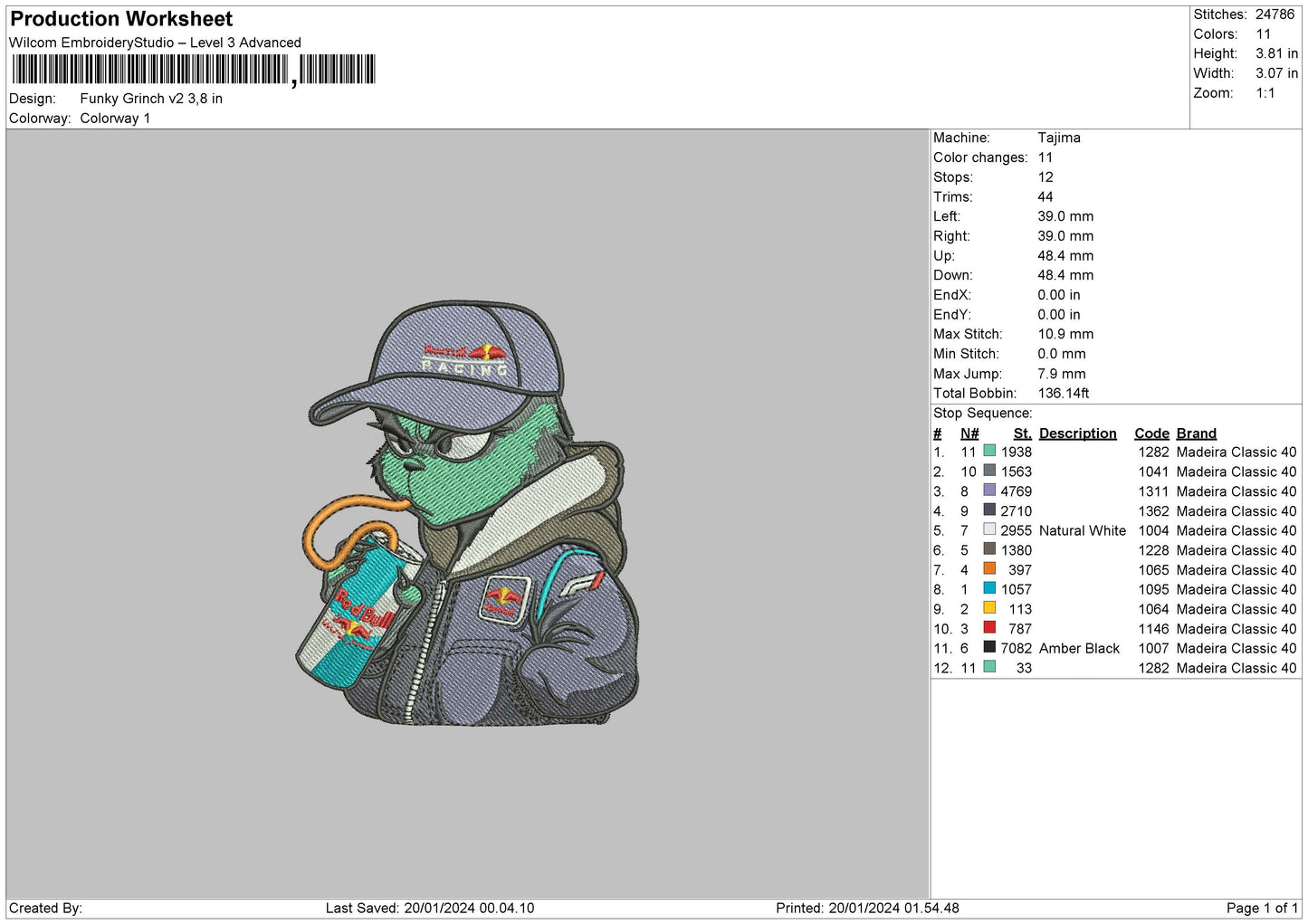Image resolution: width=1308 pixels, height=924 pixels.
Task: Click the gray swatch for code 1041
Action: [989, 472]
